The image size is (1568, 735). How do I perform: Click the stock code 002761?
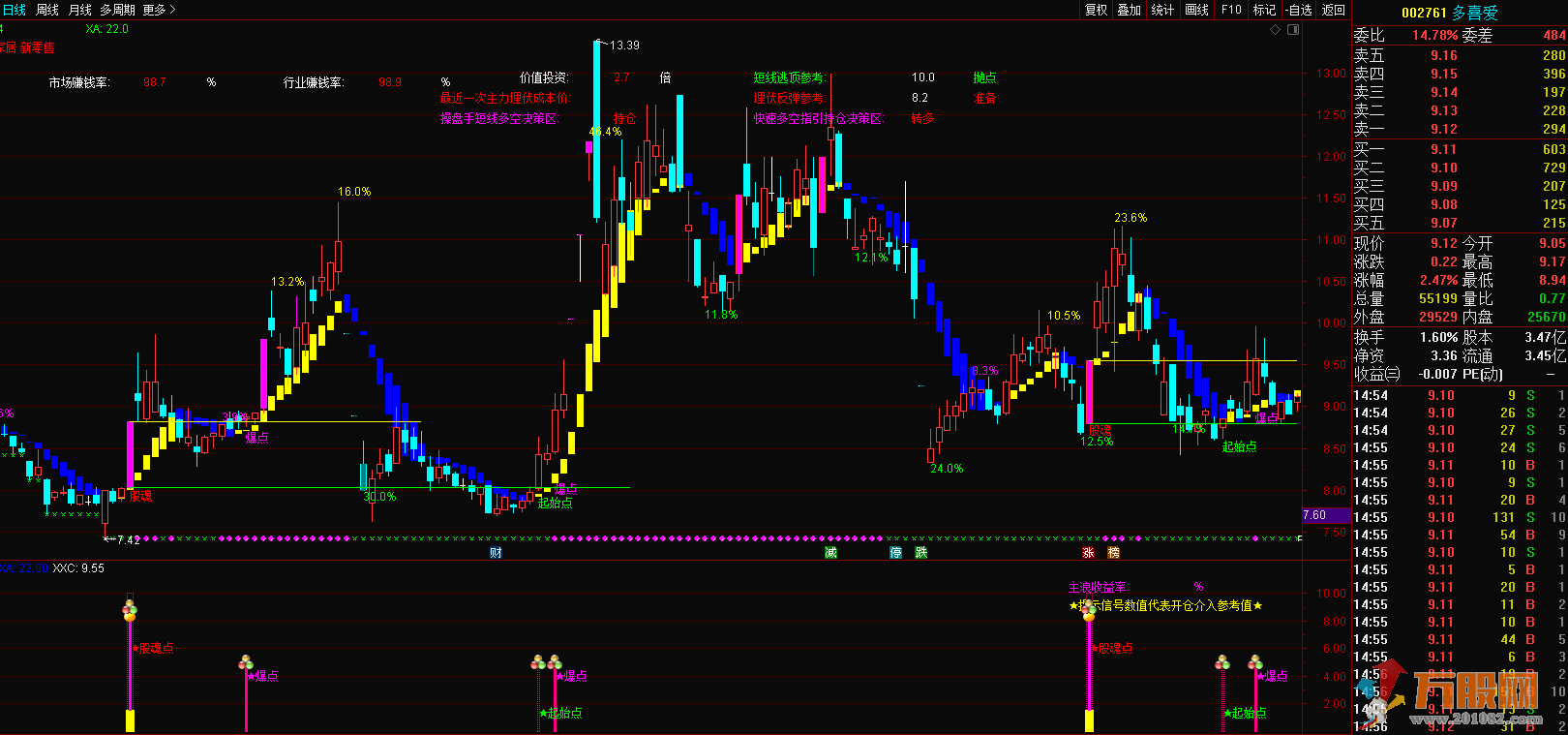[1424, 13]
